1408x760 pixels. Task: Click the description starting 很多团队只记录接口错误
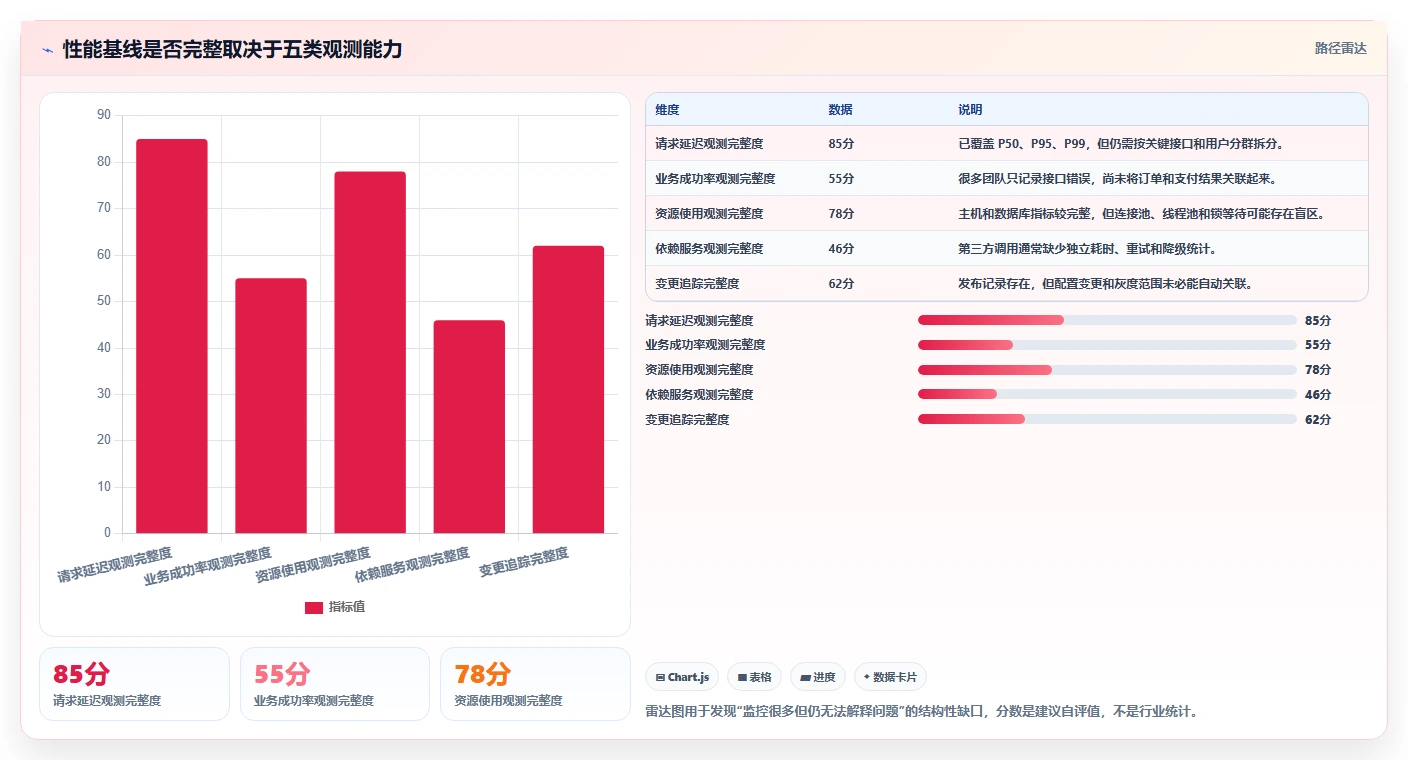click(x=1117, y=179)
